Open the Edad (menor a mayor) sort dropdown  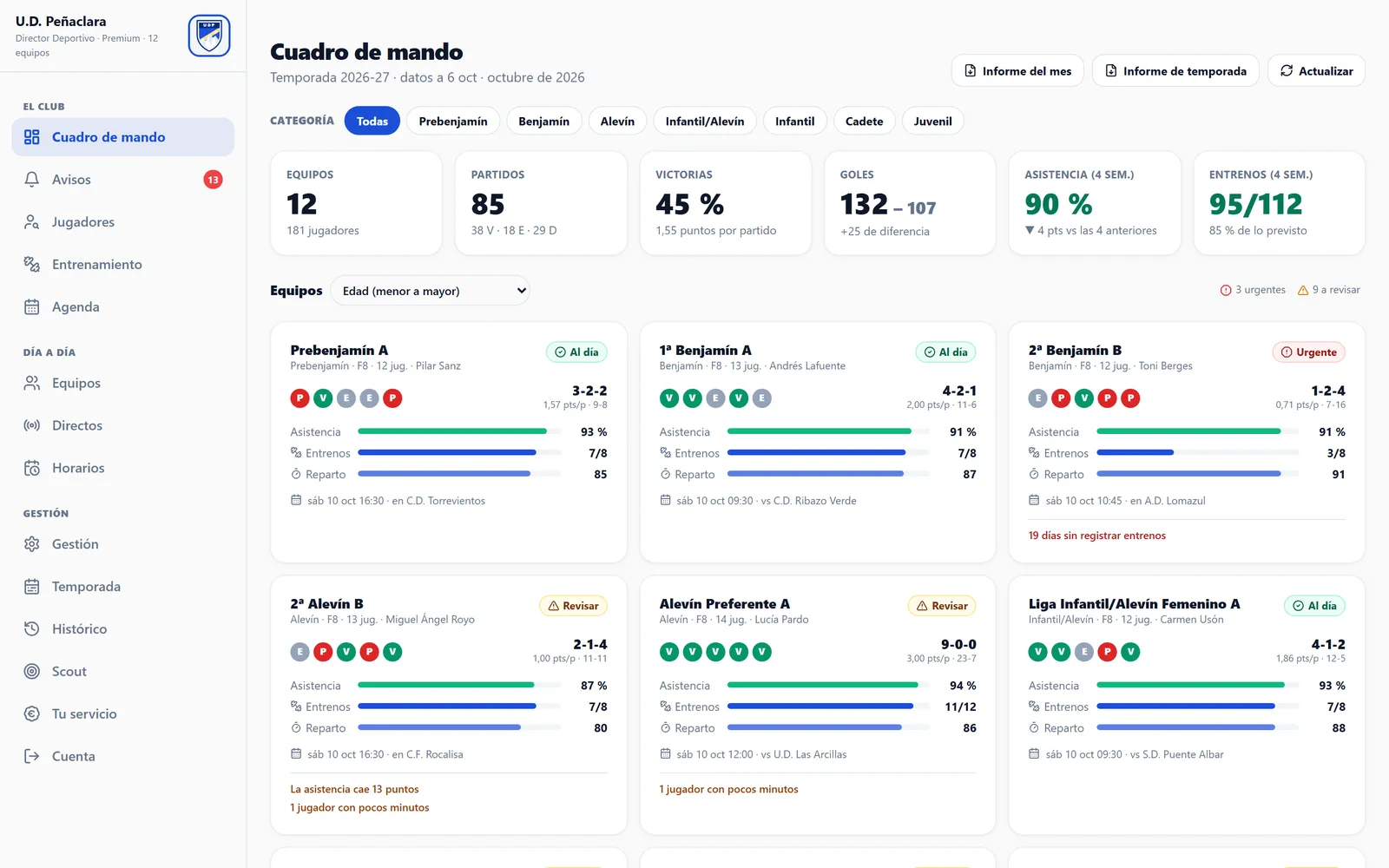[431, 291]
